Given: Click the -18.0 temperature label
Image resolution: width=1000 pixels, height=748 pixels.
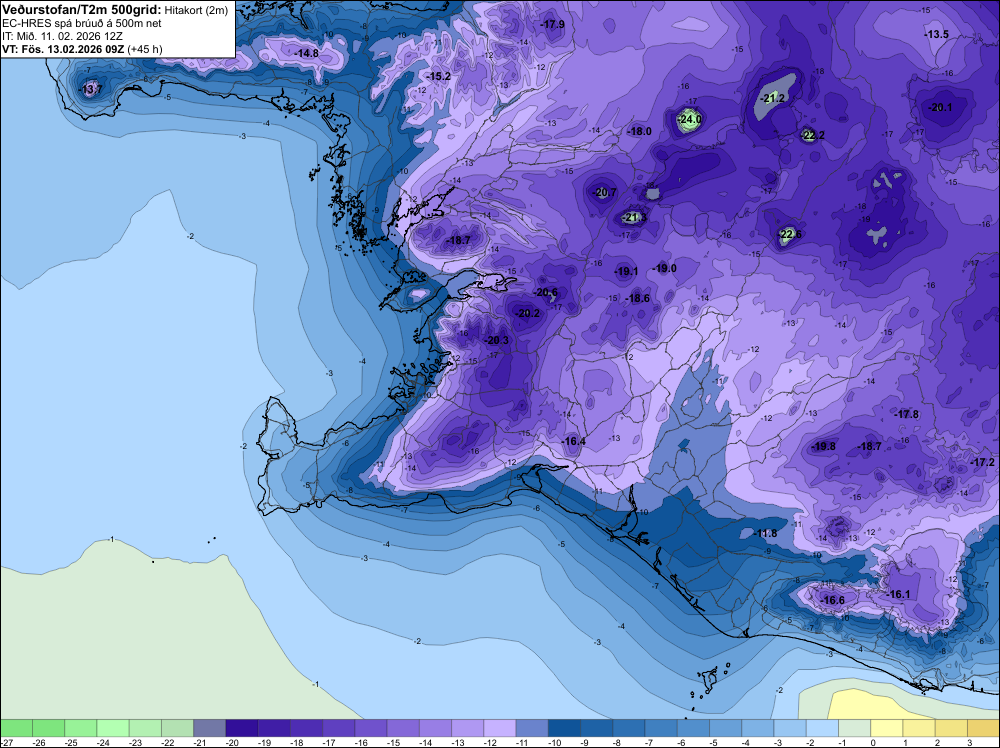Looking at the screenshot, I should point(639,131).
